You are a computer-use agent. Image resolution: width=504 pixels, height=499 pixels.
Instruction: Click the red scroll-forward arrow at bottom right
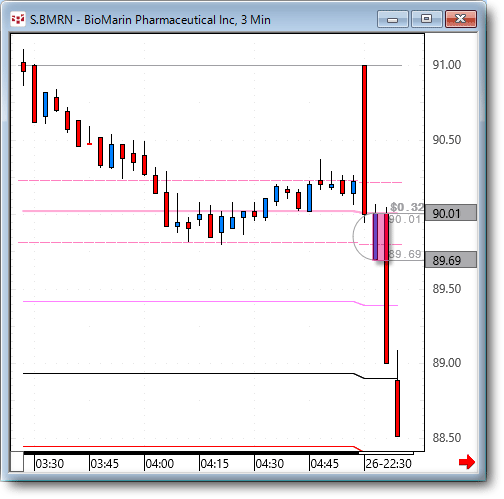(467, 462)
